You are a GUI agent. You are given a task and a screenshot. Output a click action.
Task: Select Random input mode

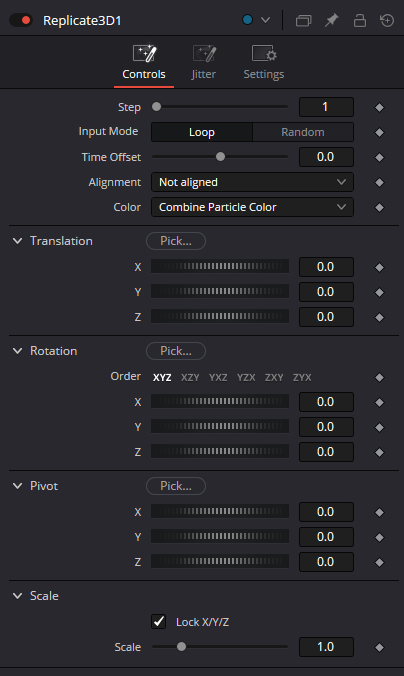[x=303, y=132]
